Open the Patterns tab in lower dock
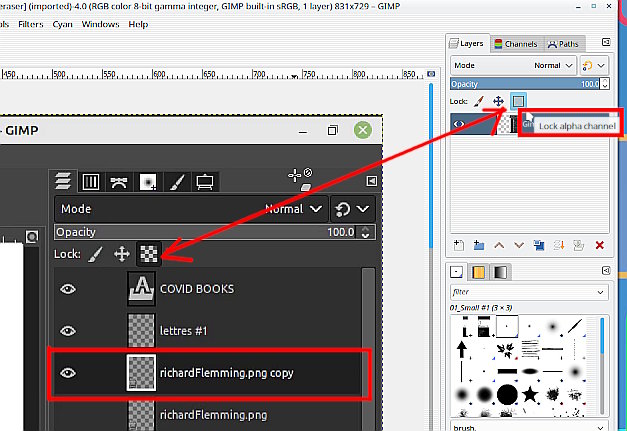This screenshot has width=627, height=431. click(x=478, y=272)
